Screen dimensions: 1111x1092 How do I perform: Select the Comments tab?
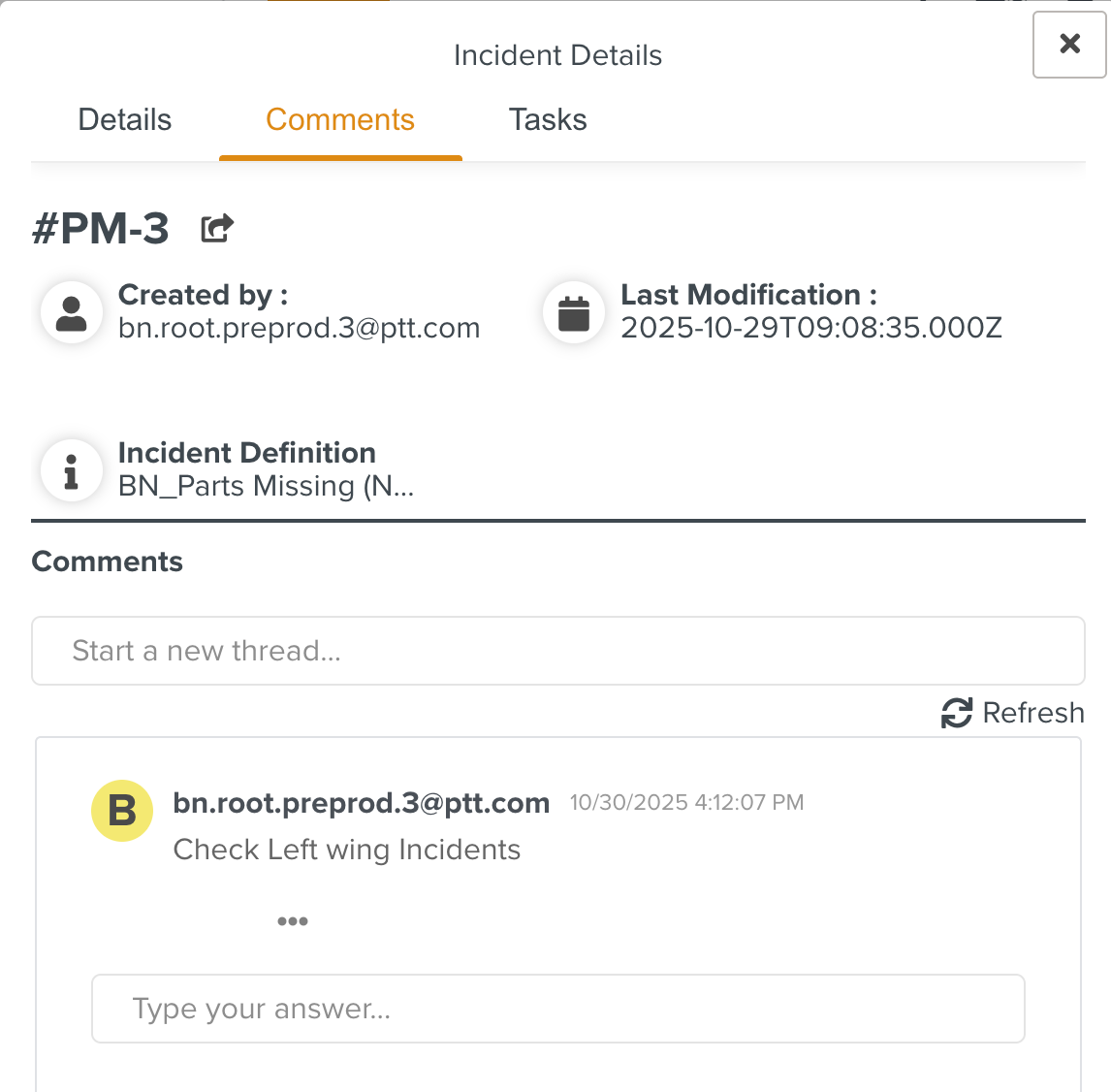[x=340, y=120]
